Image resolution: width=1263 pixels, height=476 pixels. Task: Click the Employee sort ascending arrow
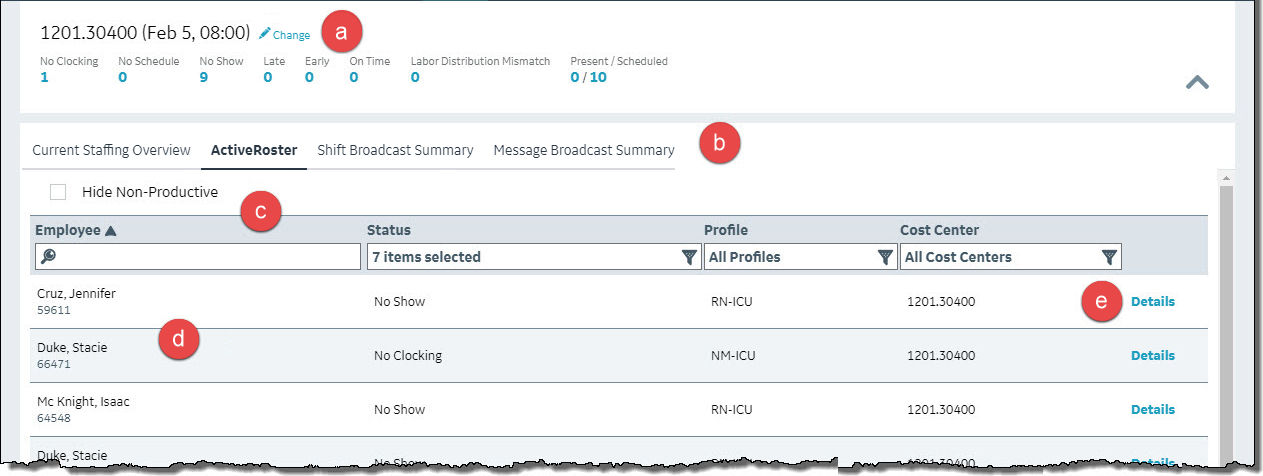pos(110,231)
